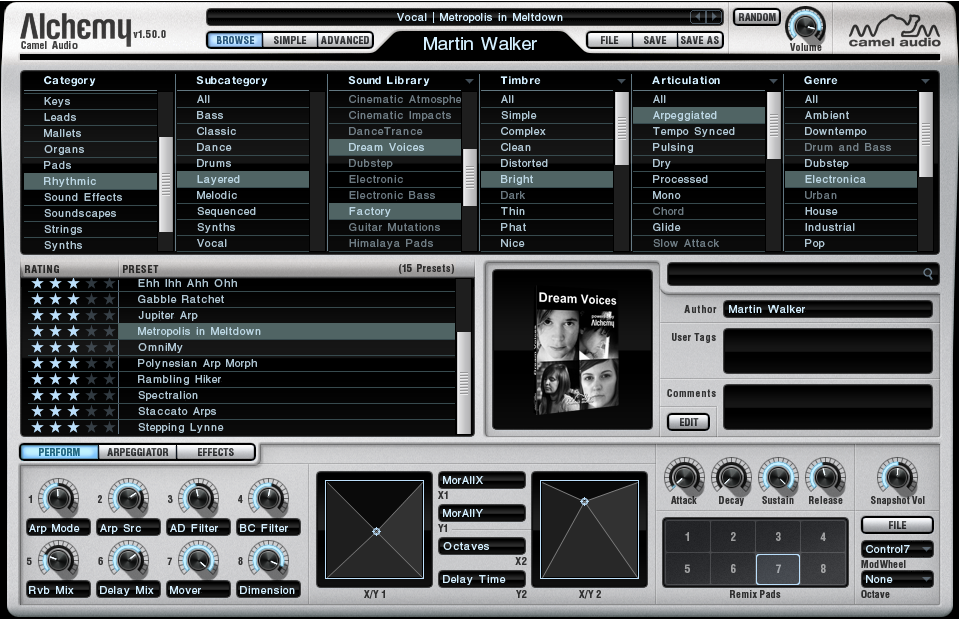Click the Release envelope knob
The height and width of the screenshot is (619, 959).
[824, 479]
